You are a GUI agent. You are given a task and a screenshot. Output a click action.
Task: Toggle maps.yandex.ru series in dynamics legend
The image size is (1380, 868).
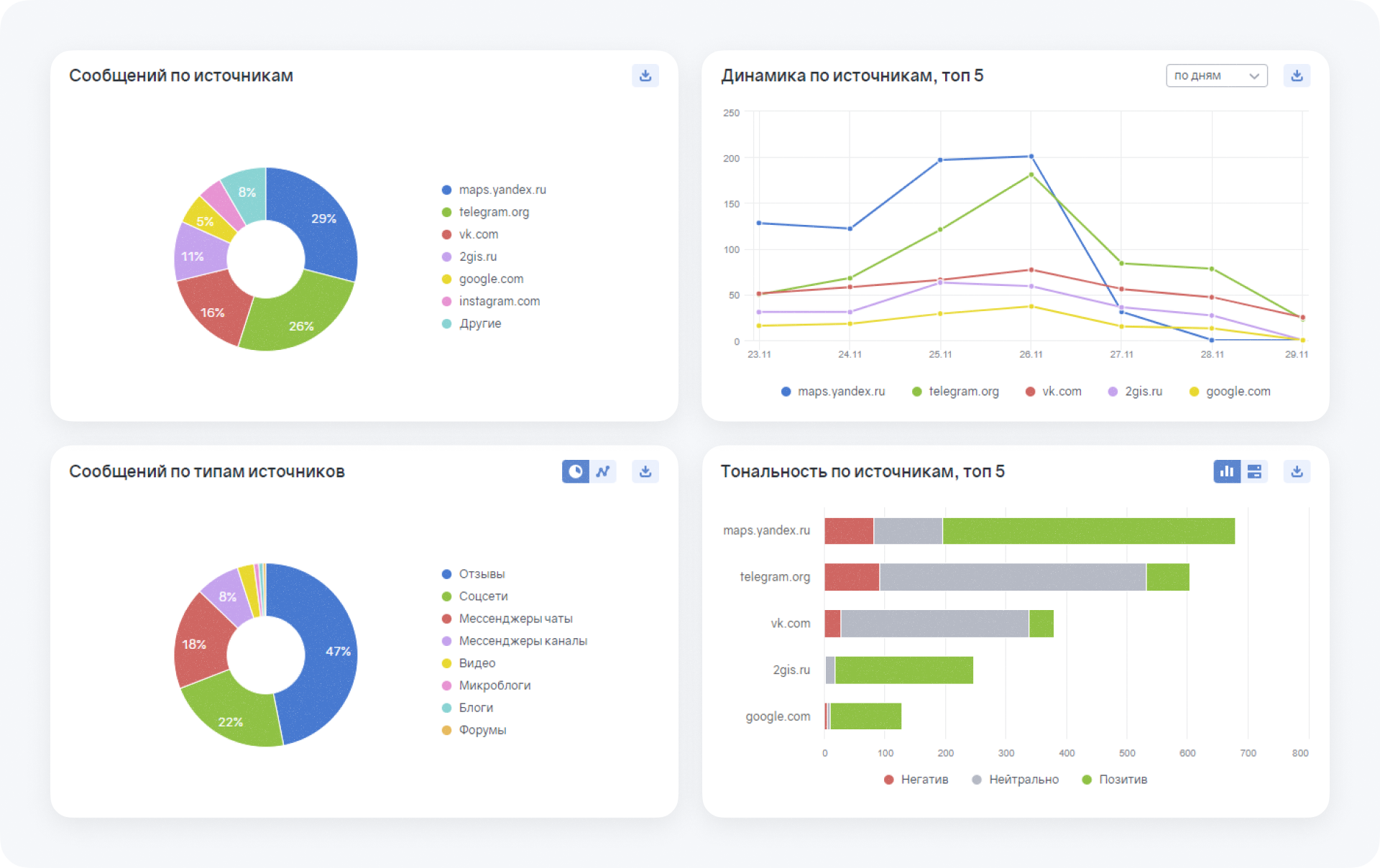833,392
